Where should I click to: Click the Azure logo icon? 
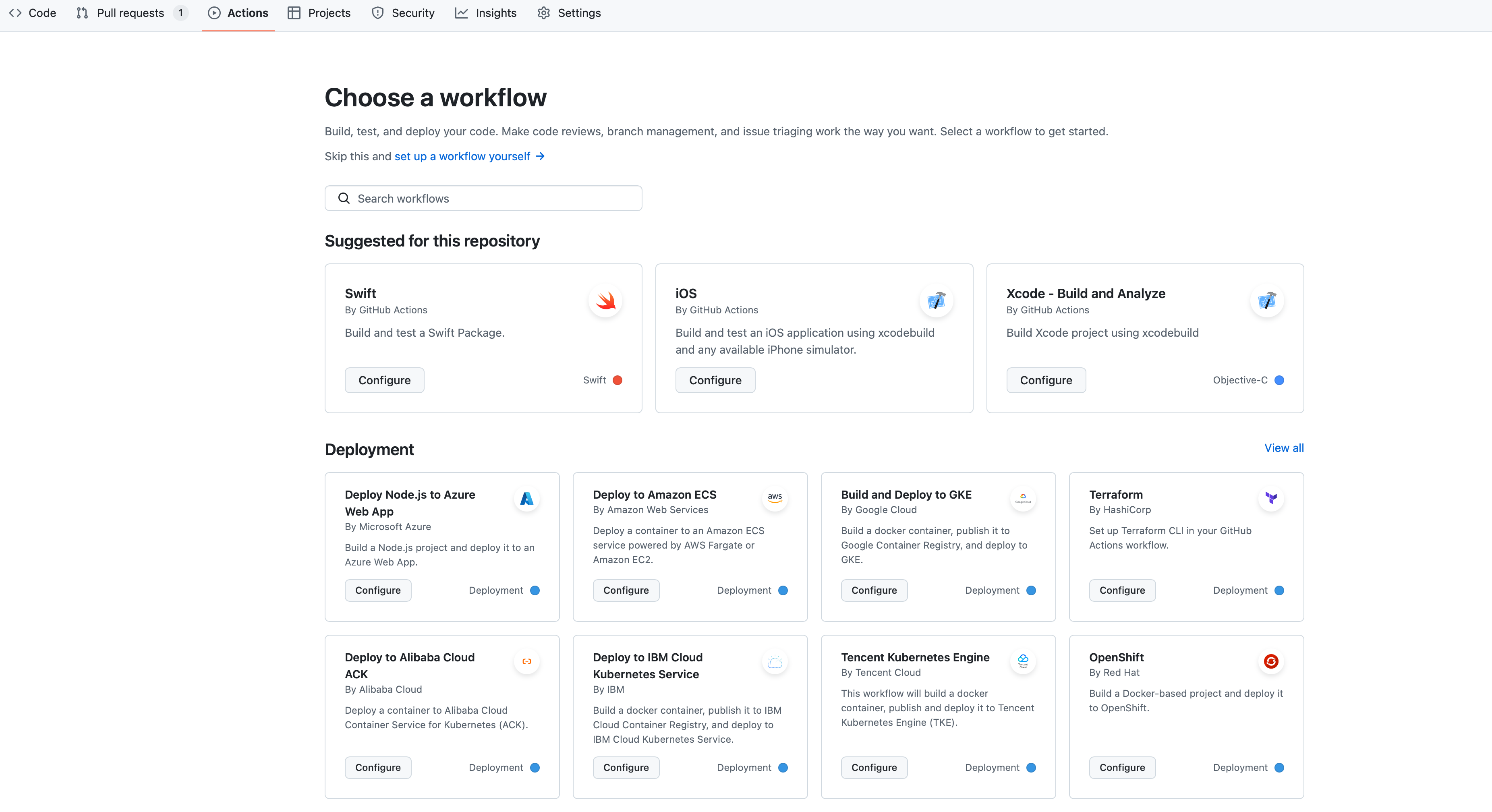pyautogui.click(x=526, y=498)
